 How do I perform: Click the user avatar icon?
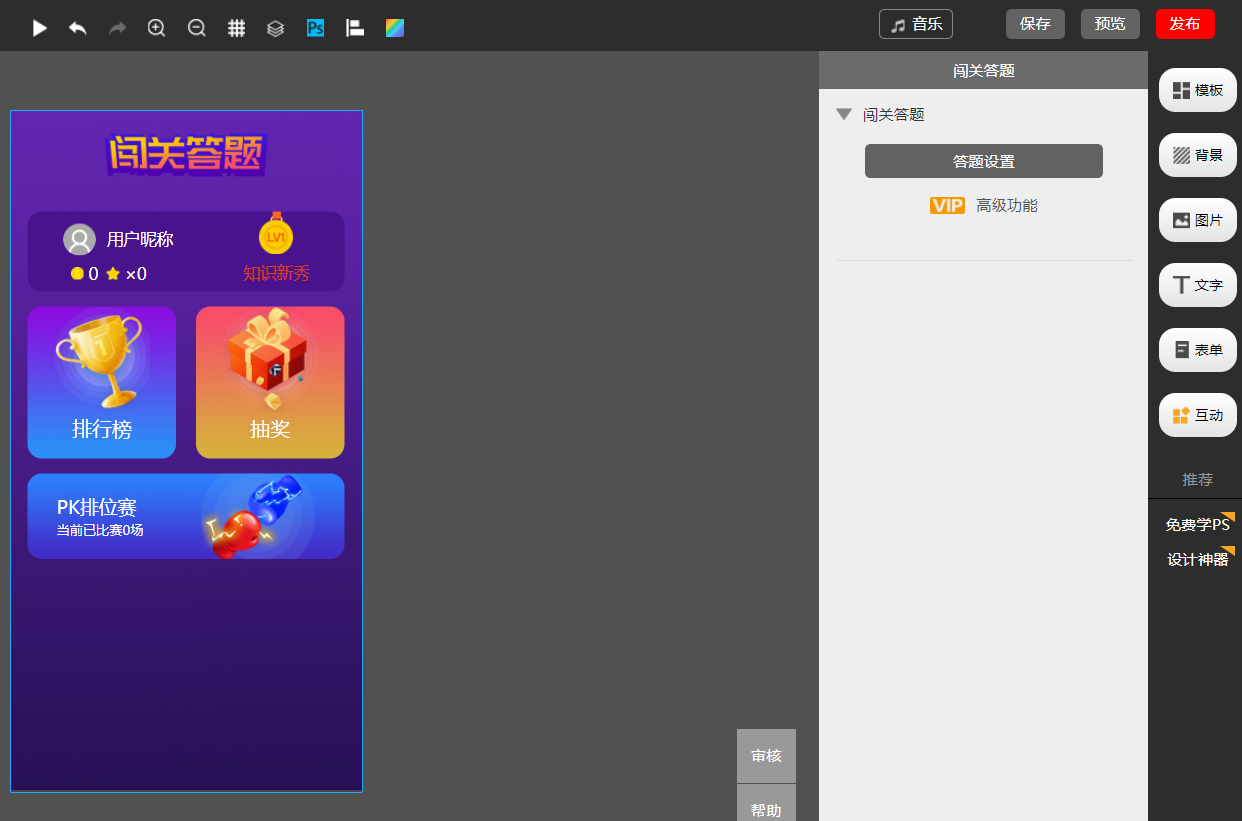point(79,240)
